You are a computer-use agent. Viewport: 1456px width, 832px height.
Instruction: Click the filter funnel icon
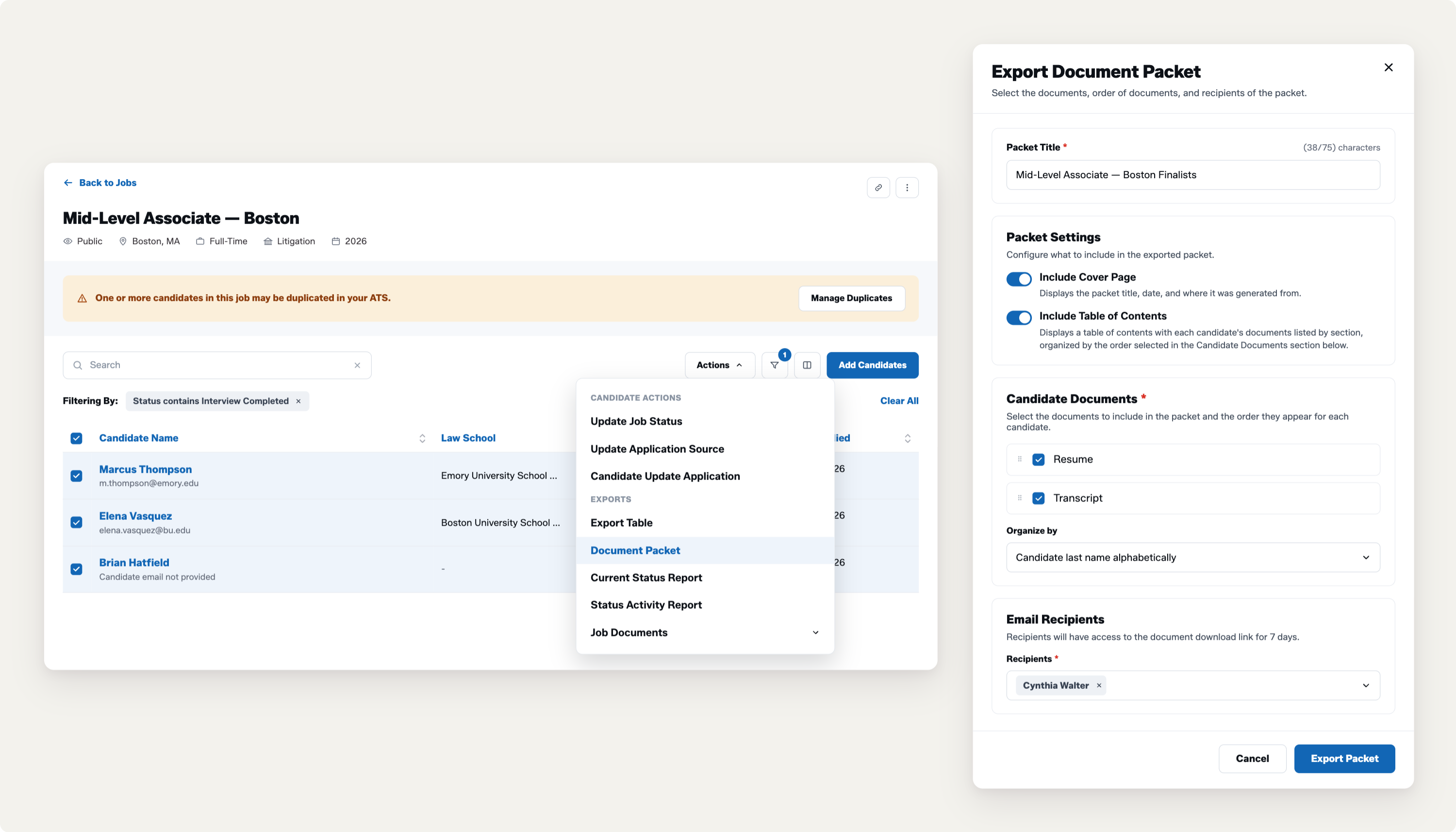774,365
